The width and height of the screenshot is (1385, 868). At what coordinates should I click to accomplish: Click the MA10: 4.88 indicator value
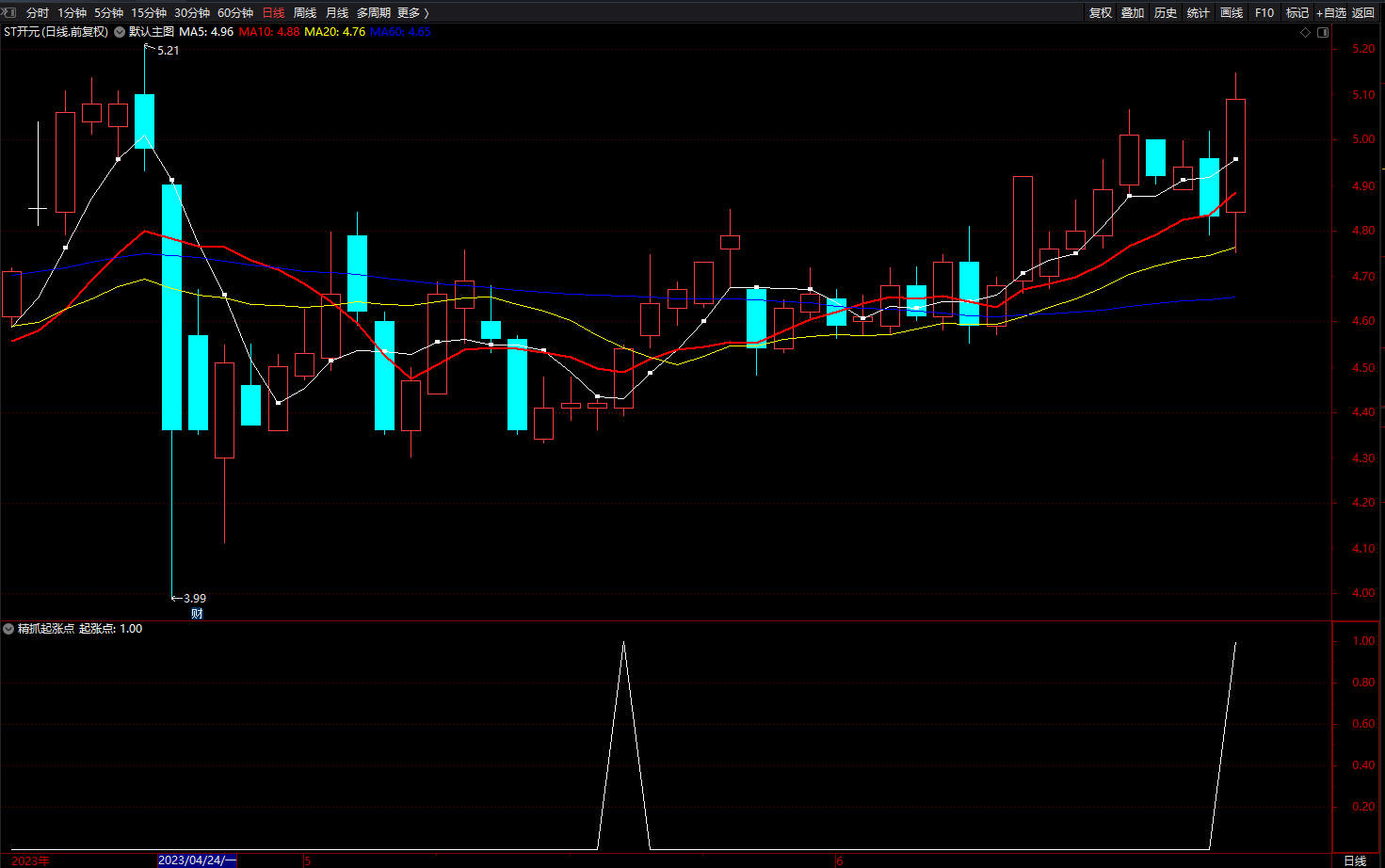(269, 32)
